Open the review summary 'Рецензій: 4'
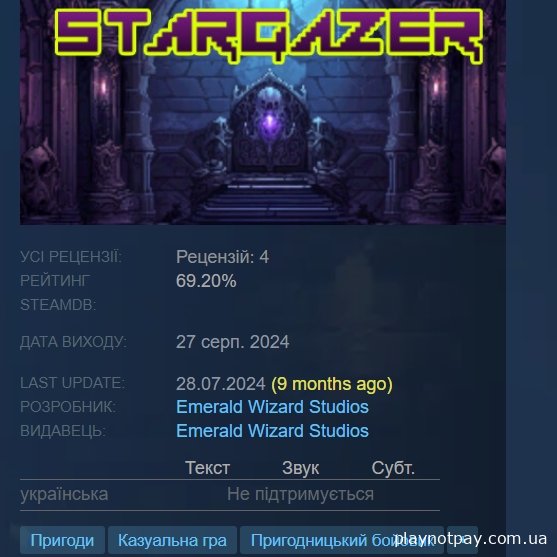The height and width of the screenshot is (557, 557). (222, 256)
